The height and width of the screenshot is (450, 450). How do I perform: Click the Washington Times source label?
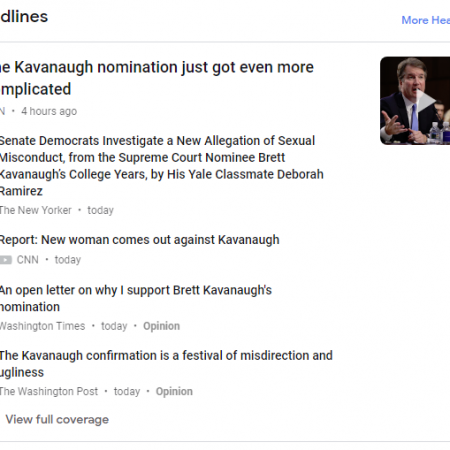point(42,326)
